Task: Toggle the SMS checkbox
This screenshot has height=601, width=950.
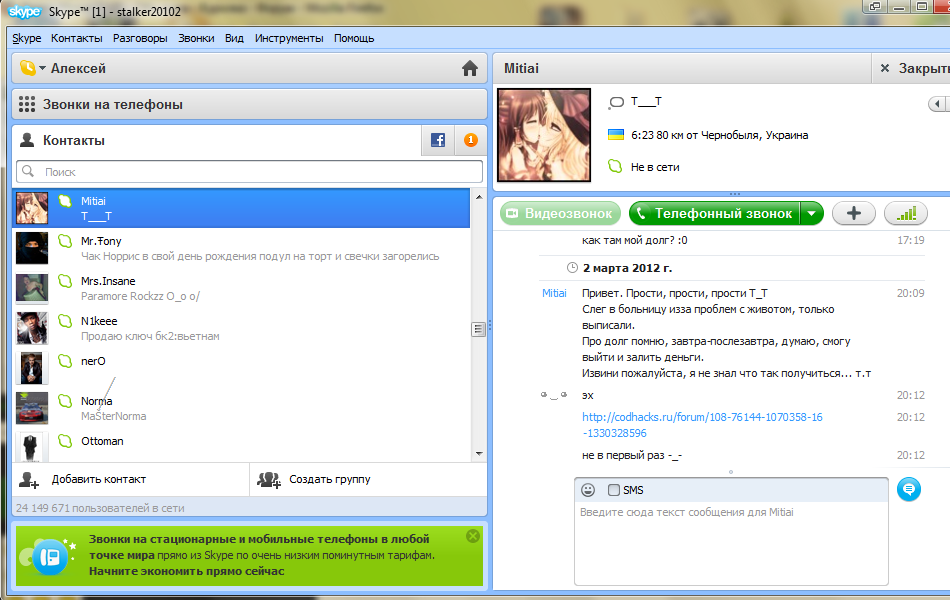Action: click(614, 490)
